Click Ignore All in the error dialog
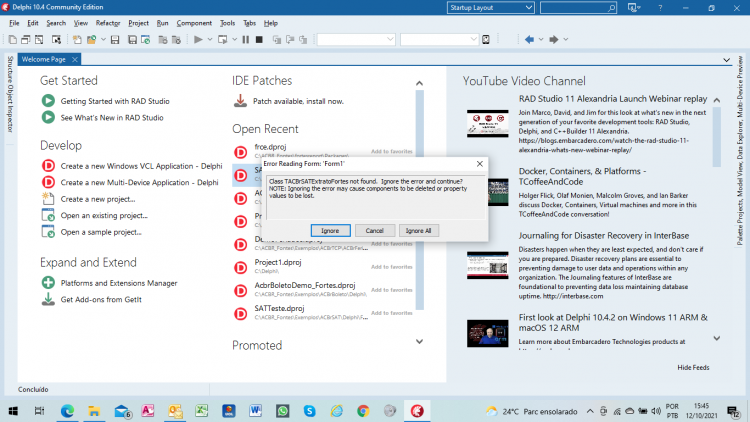Image resolution: width=750 pixels, height=422 pixels. pos(419,231)
